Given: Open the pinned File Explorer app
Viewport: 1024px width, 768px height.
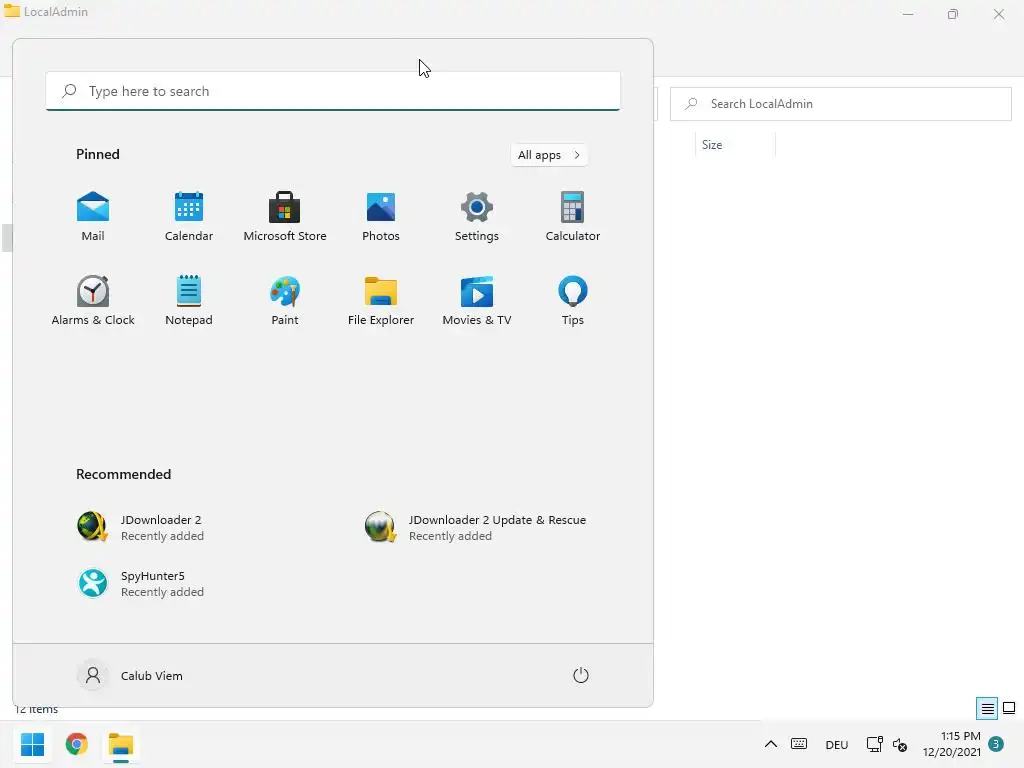Looking at the screenshot, I should coord(381,300).
